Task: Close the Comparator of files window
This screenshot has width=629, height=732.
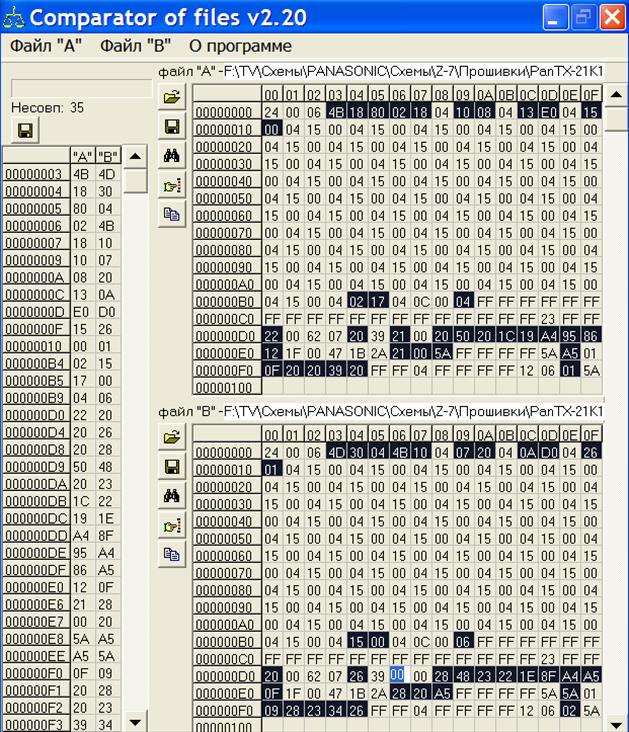Action: click(612, 17)
